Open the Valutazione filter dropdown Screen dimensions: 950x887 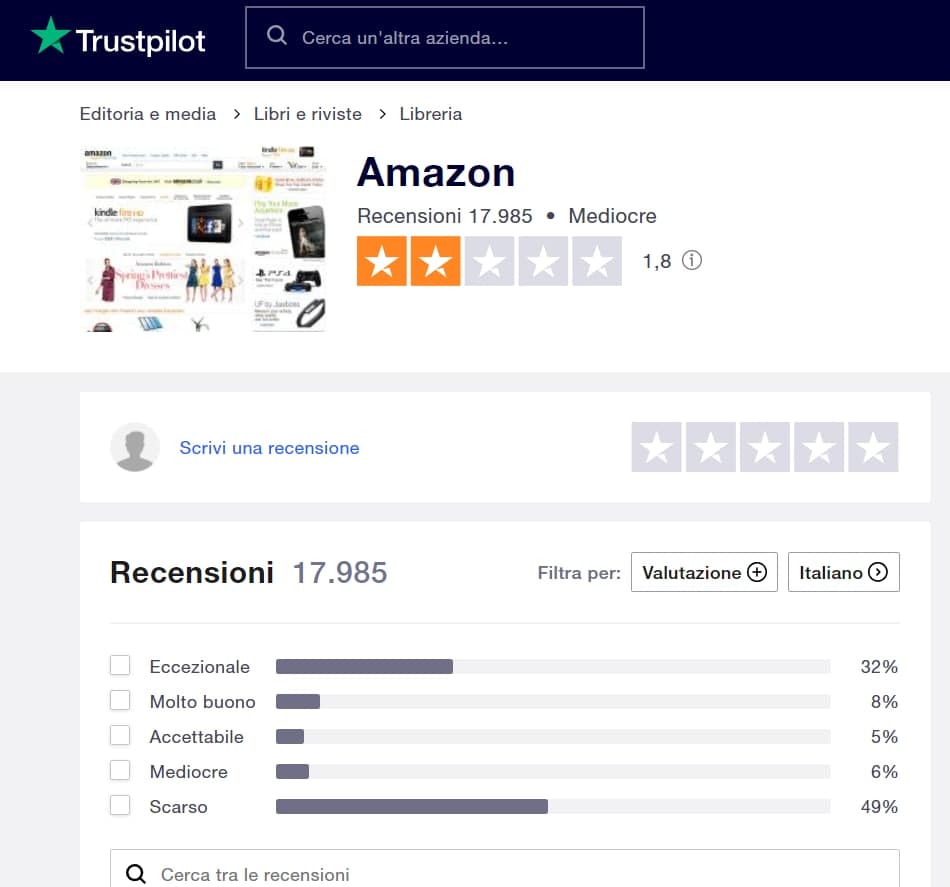pyautogui.click(x=704, y=573)
